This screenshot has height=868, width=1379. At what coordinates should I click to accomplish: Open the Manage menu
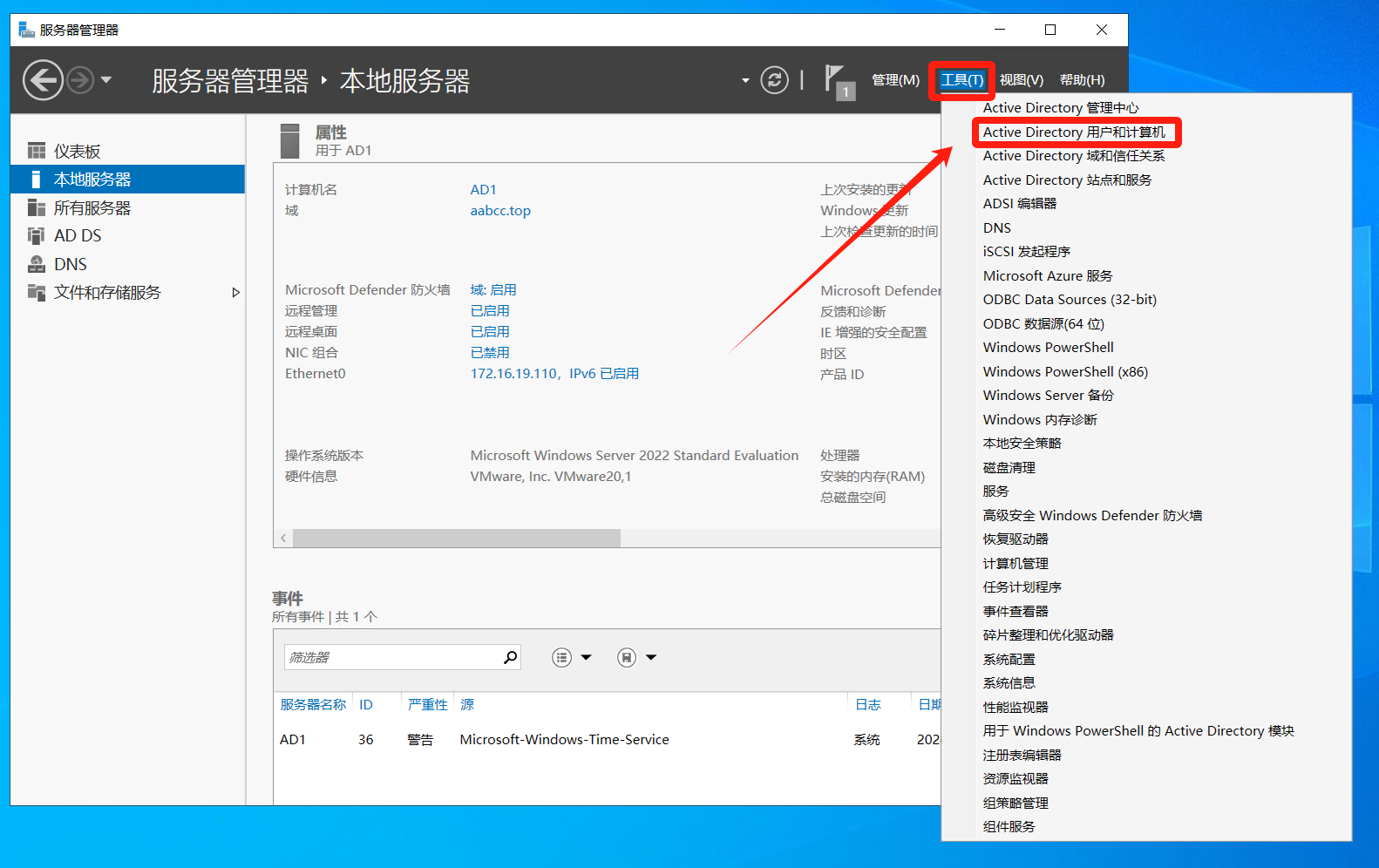pos(895,80)
